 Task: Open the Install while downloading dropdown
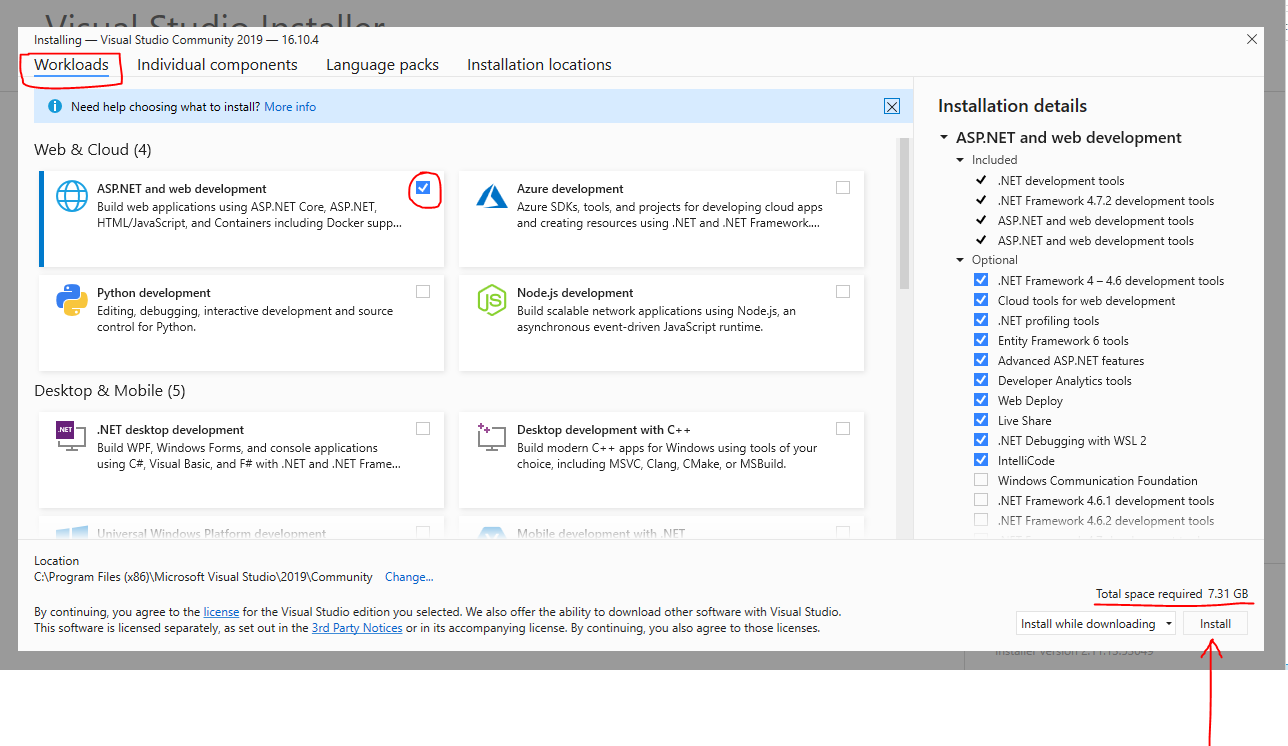[1096, 623]
